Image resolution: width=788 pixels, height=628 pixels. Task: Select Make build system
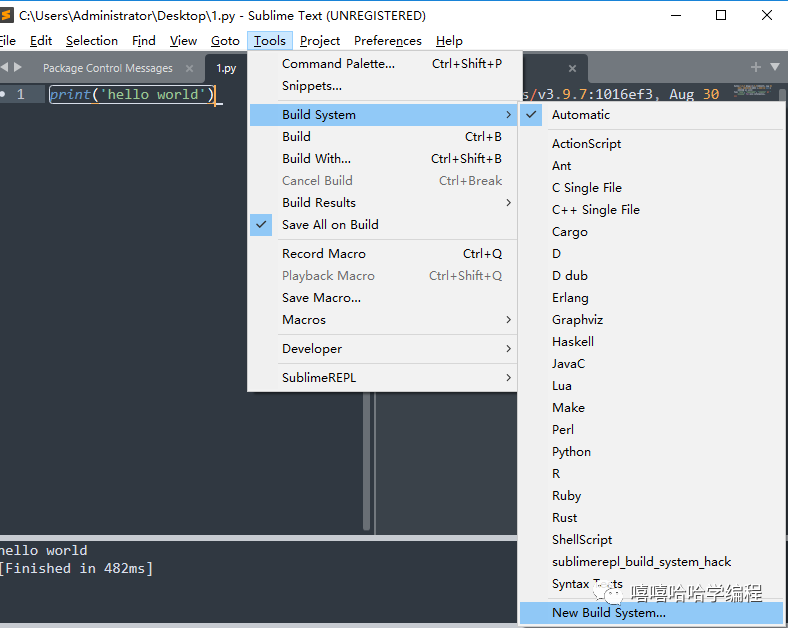651,407
